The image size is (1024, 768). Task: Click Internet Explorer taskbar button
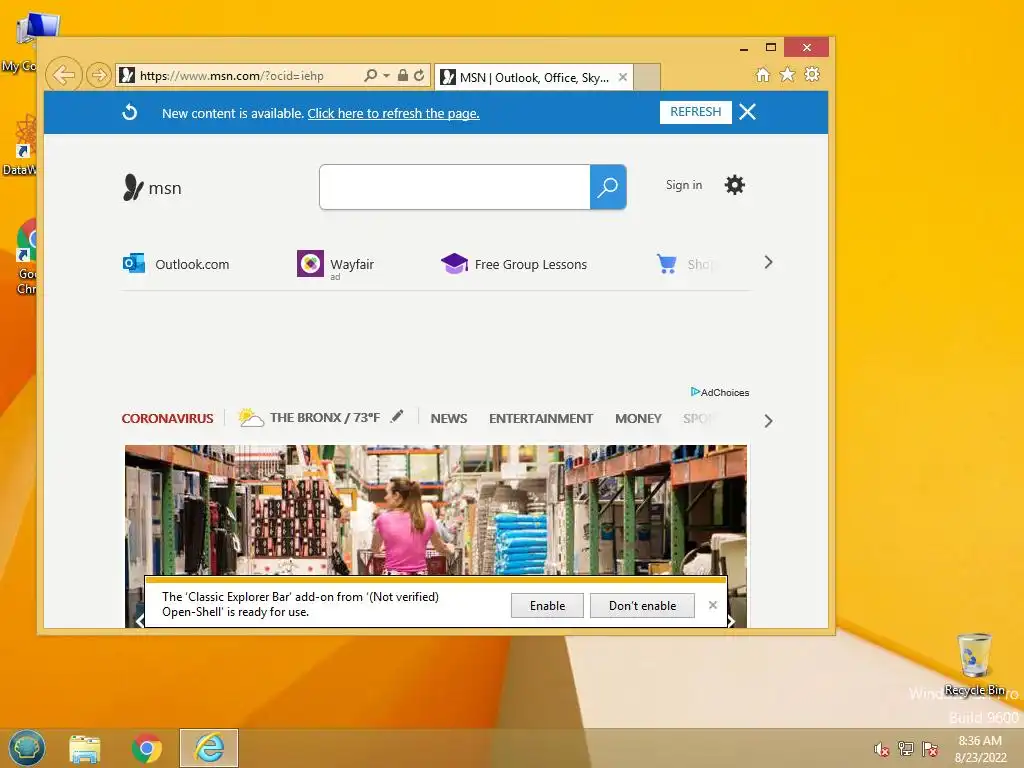coord(209,748)
